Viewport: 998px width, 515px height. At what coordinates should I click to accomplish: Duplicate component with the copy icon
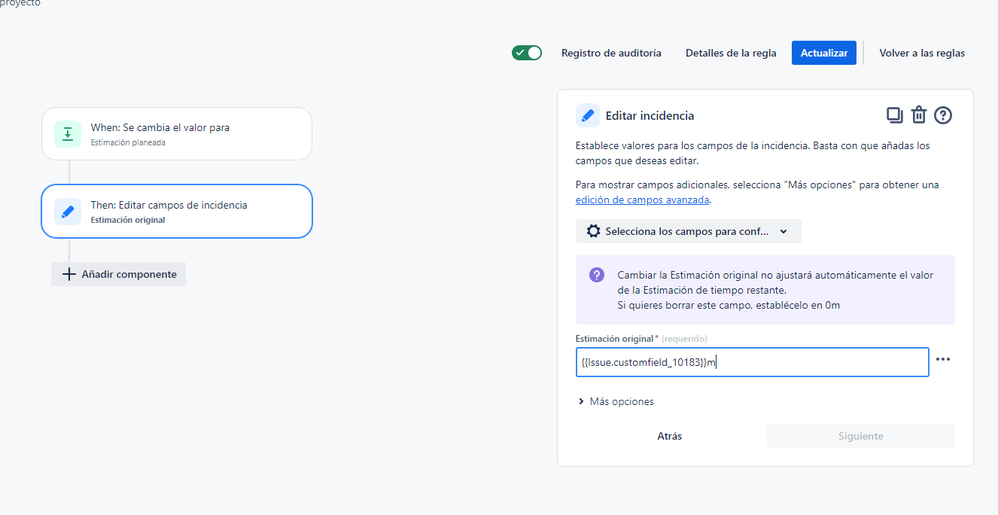click(894, 115)
